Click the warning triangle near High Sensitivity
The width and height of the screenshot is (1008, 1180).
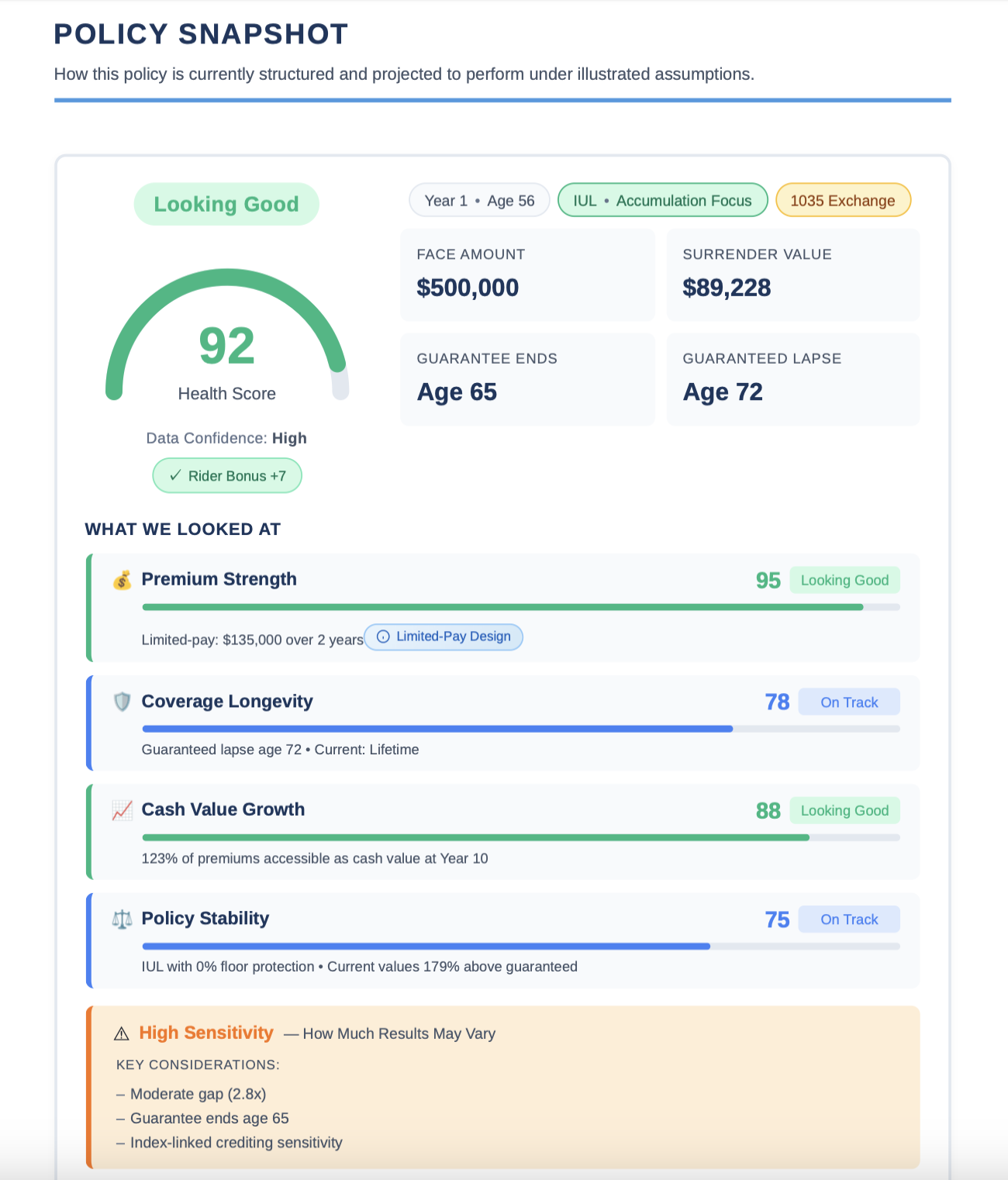tap(122, 1033)
